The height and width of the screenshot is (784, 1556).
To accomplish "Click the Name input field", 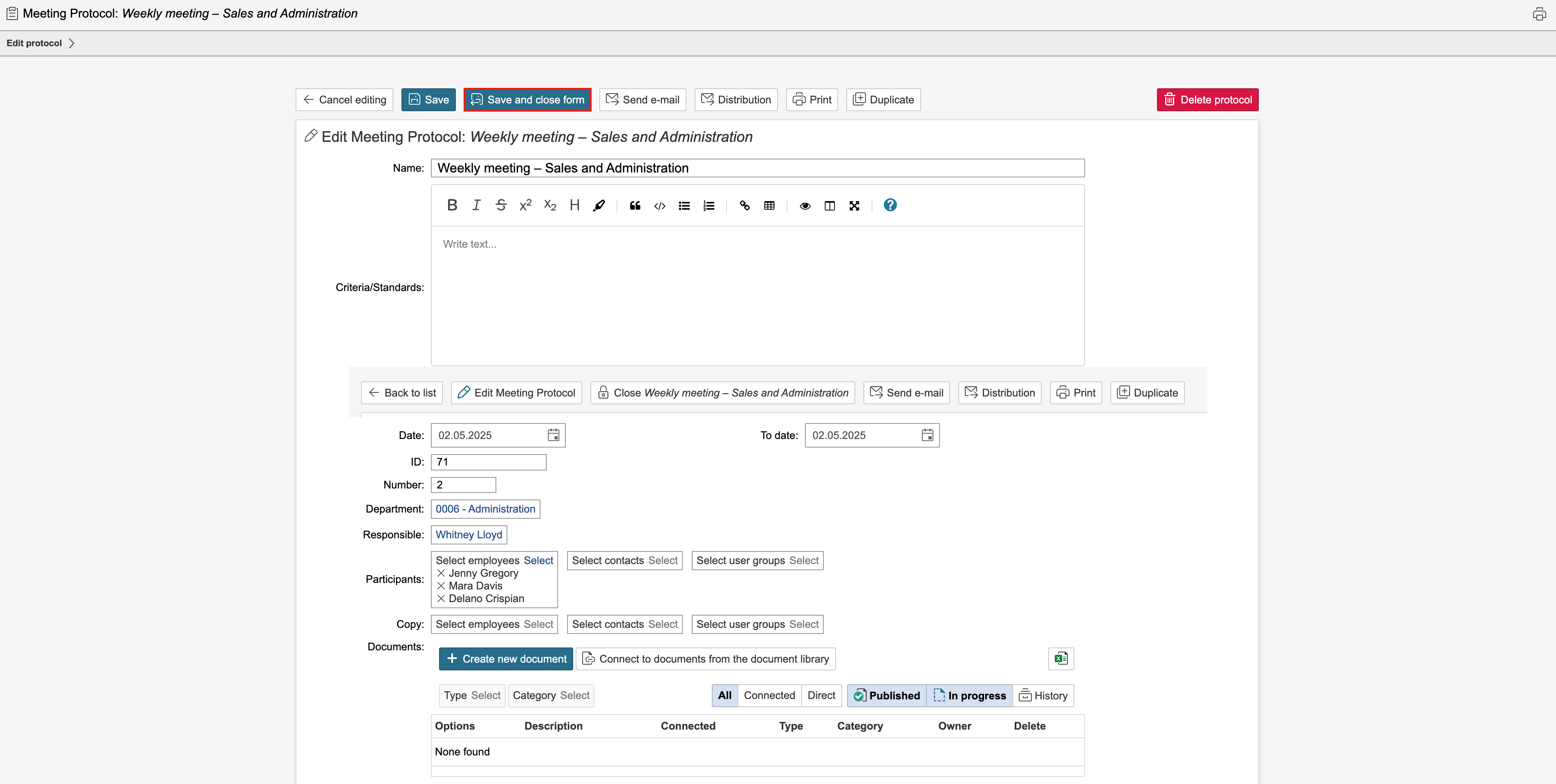I will point(758,168).
